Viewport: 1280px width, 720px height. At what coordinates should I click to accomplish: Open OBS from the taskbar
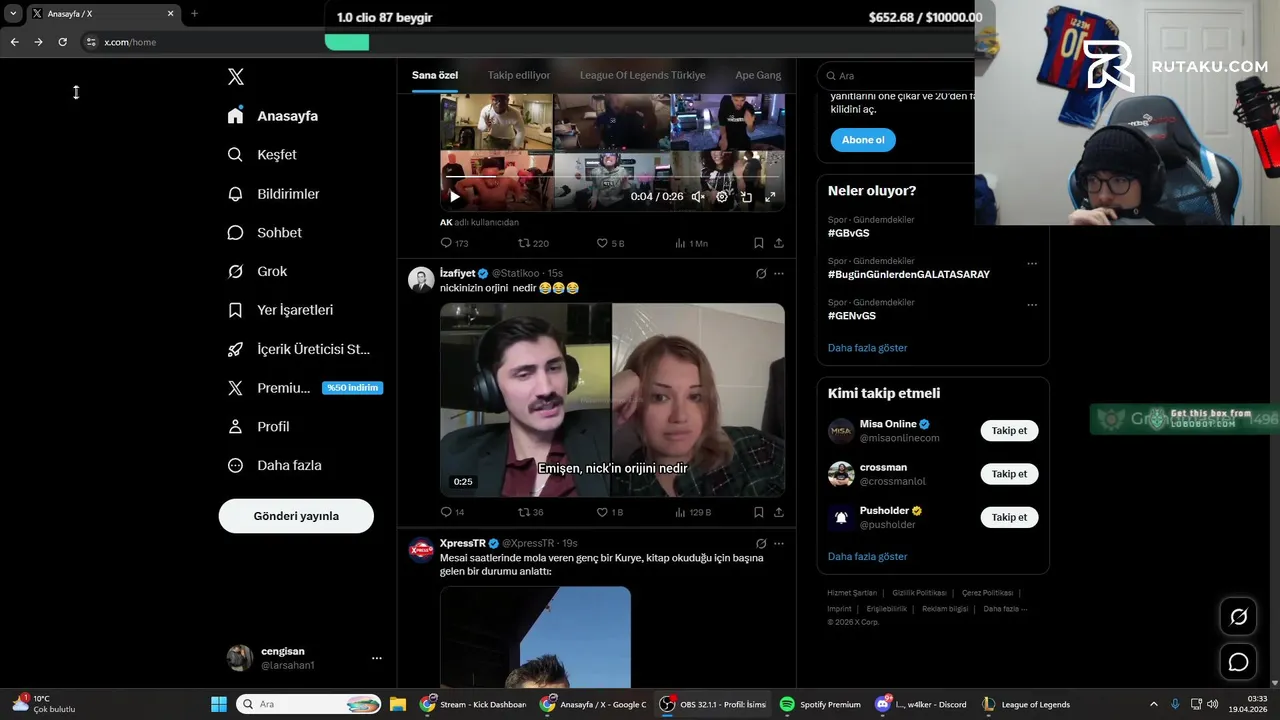tap(713, 704)
